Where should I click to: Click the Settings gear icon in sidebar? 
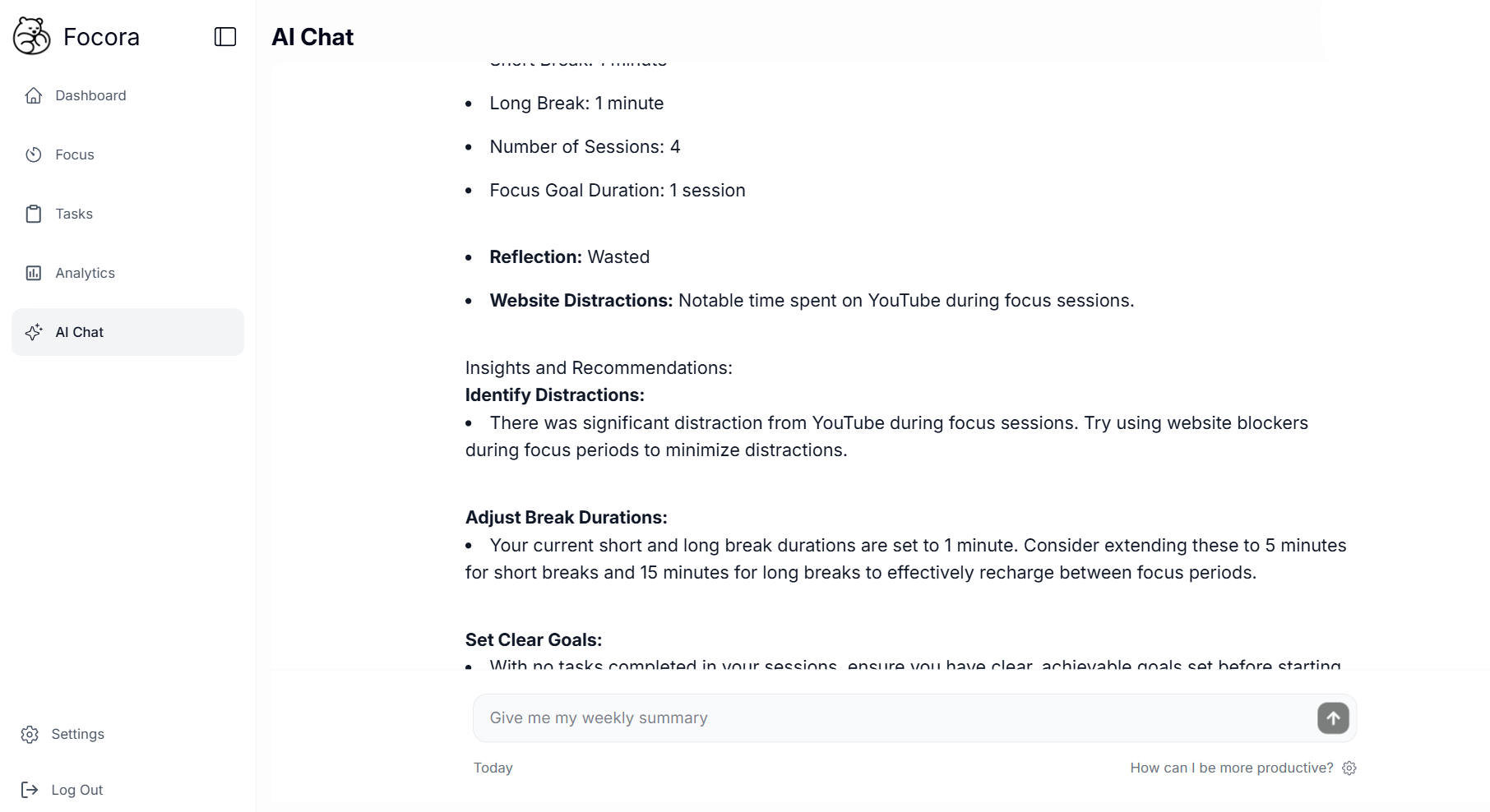point(30,734)
